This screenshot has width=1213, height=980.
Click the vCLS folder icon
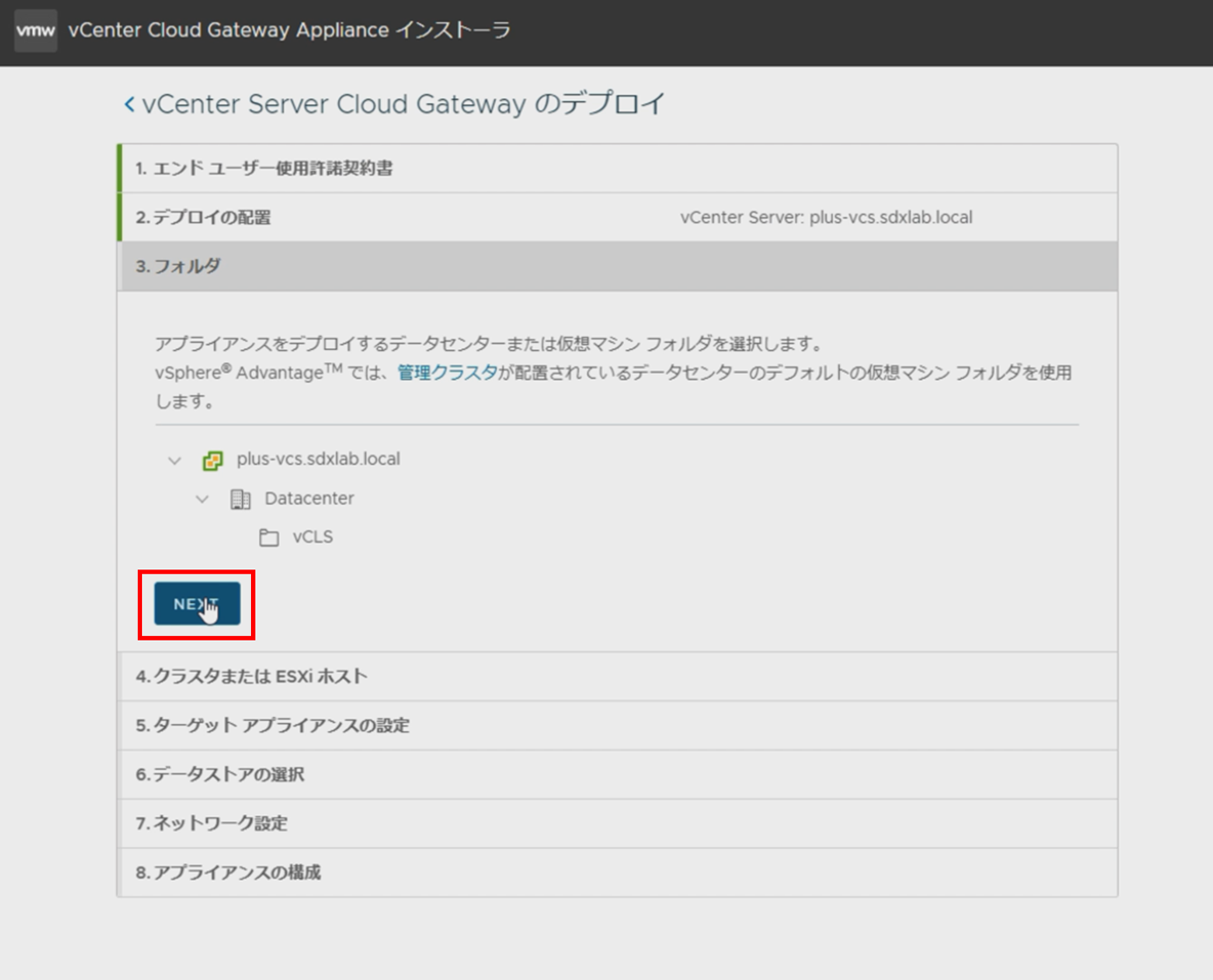click(269, 538)
